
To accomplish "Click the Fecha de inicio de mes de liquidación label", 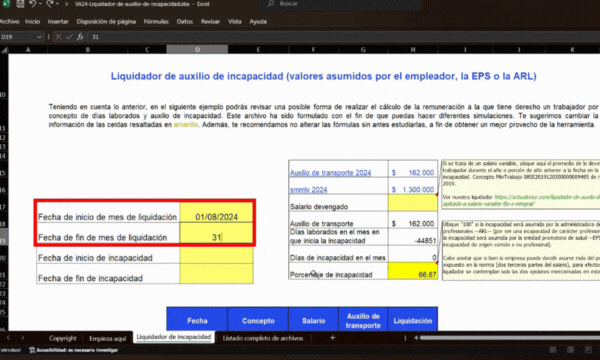I will [108, 217].
